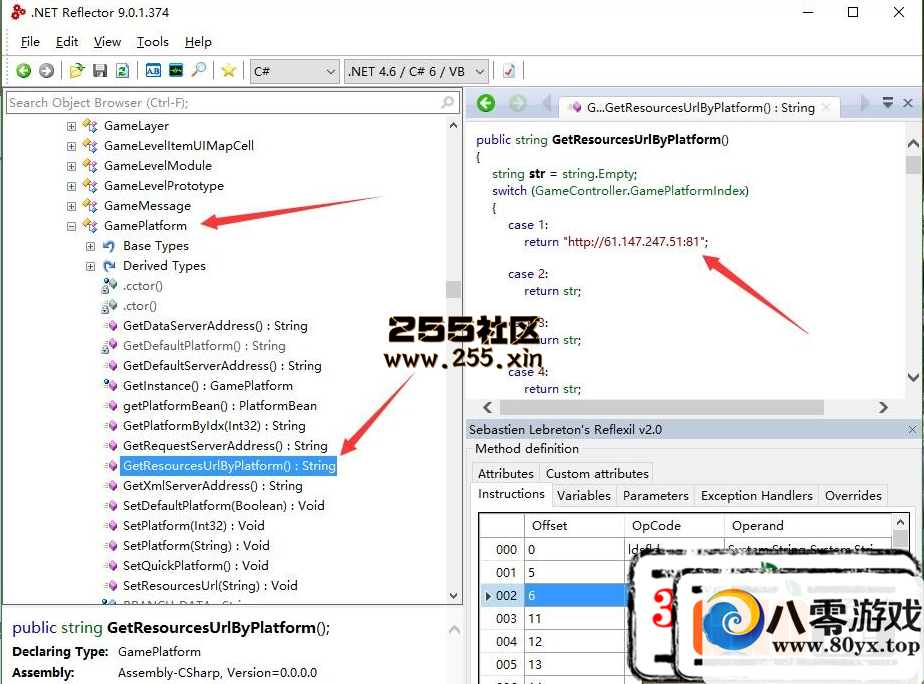
Task: Click the yellow star bookmark icon
Action: 229,71
